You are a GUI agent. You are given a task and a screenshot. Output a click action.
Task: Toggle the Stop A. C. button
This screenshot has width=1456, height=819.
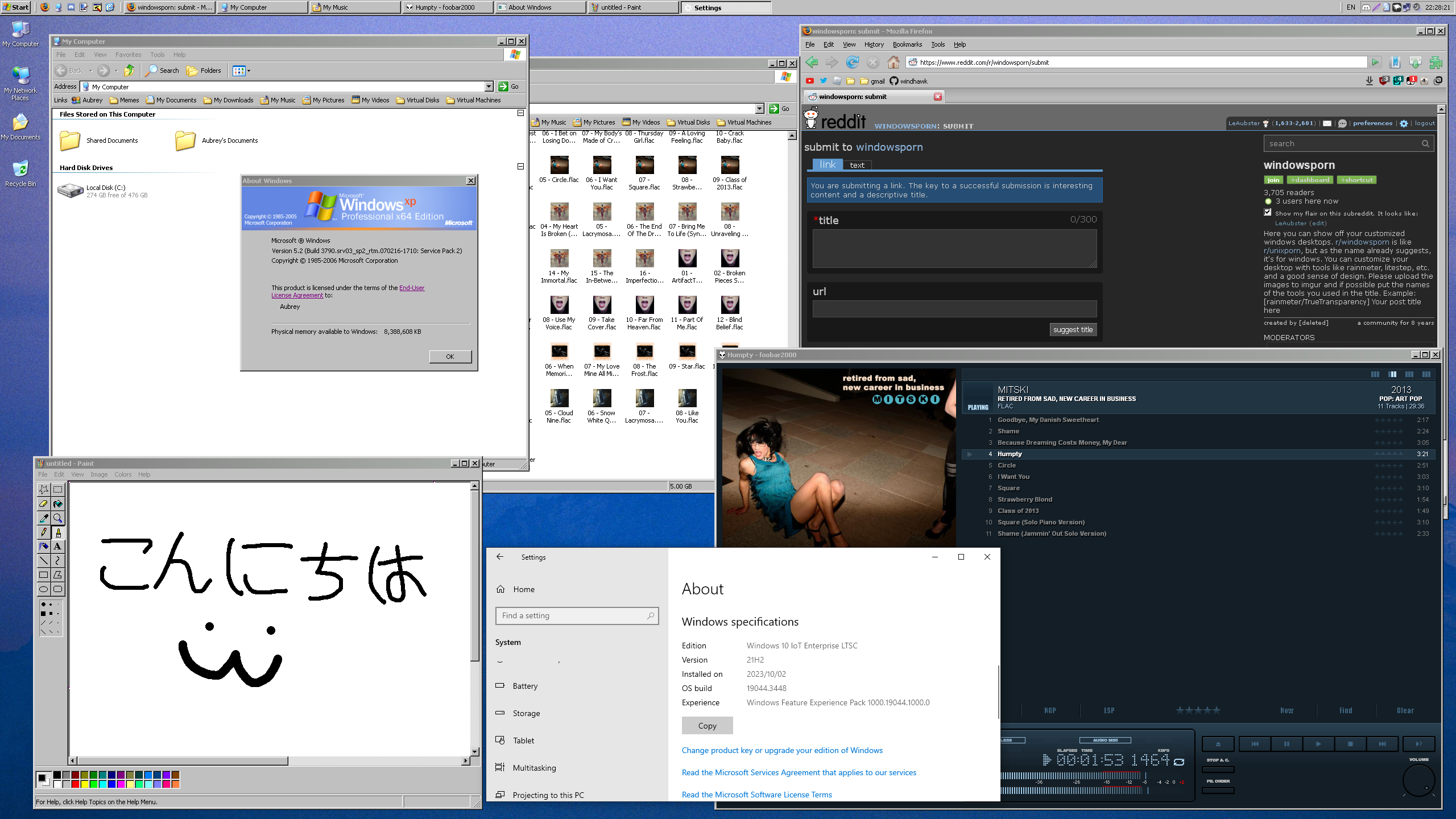[x=1218, y=770]
